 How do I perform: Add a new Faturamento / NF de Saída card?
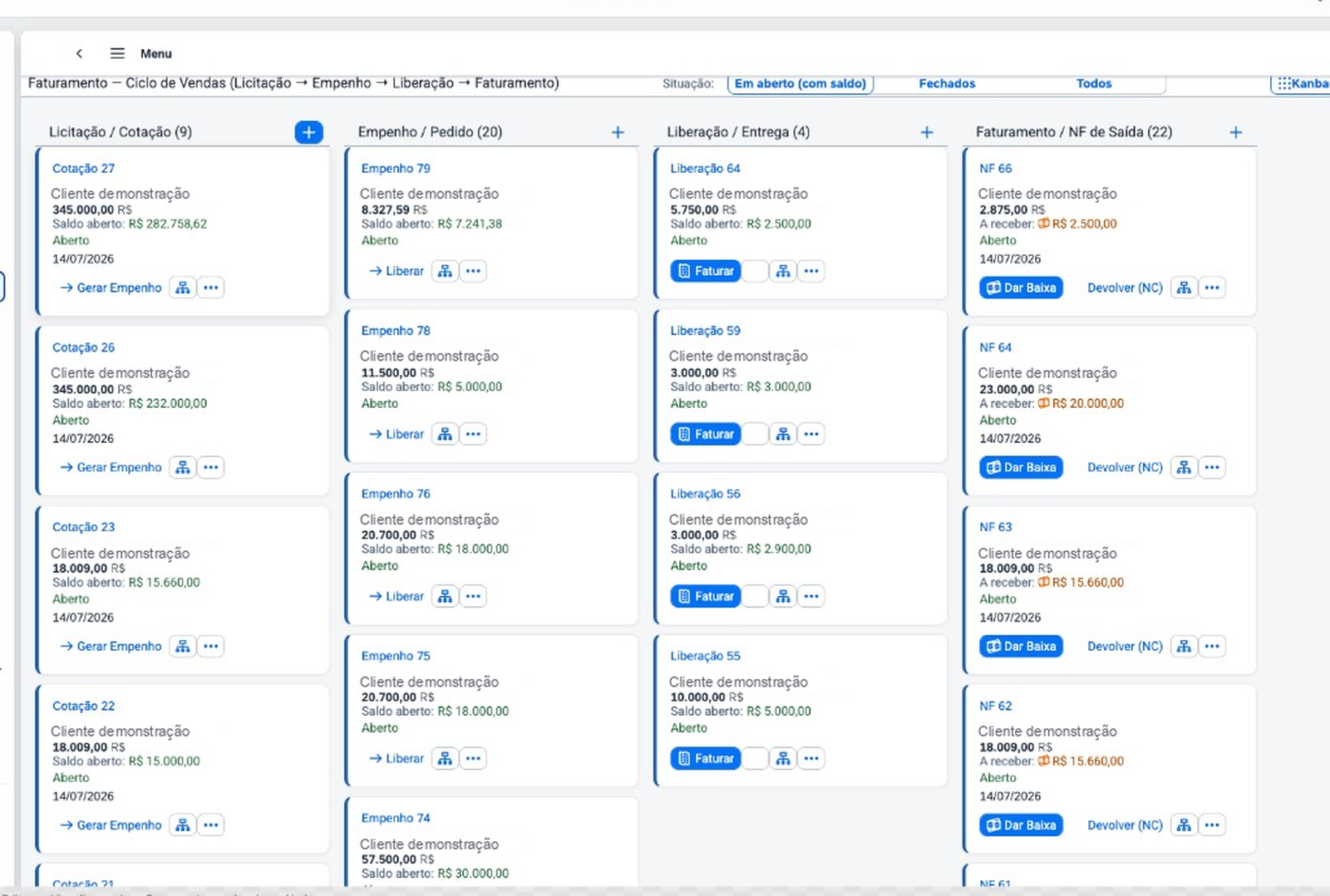1236,132
